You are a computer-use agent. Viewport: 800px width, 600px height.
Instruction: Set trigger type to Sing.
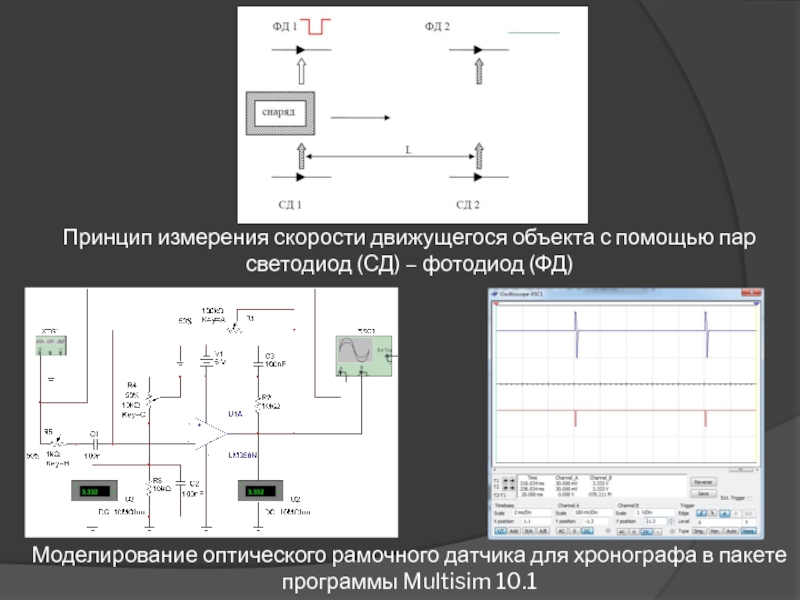pyautogui.click(x=698, y=531)
